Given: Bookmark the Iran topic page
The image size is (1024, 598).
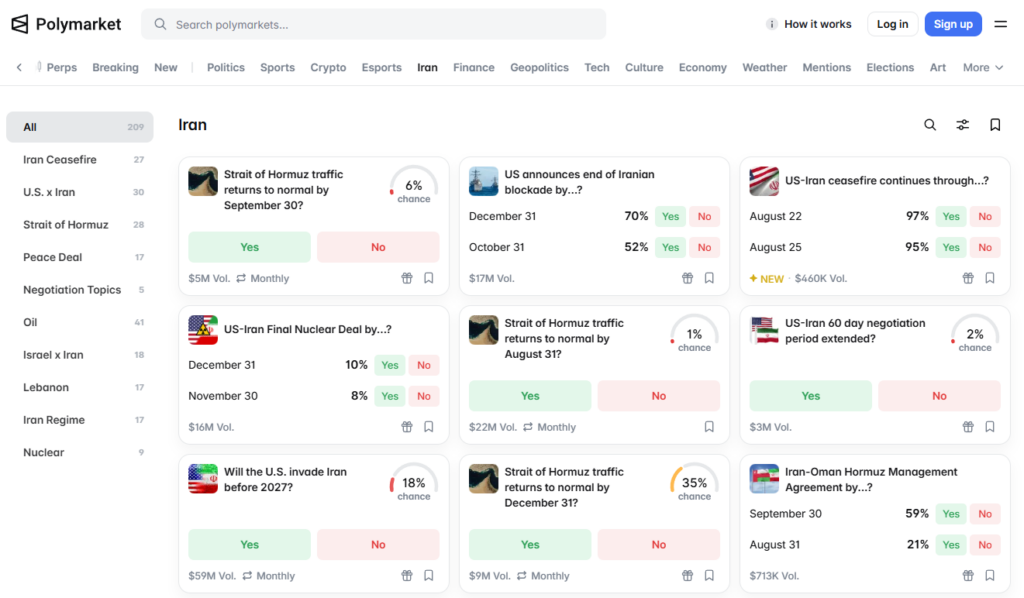Looking at the screenshot, I should [995, 125].
